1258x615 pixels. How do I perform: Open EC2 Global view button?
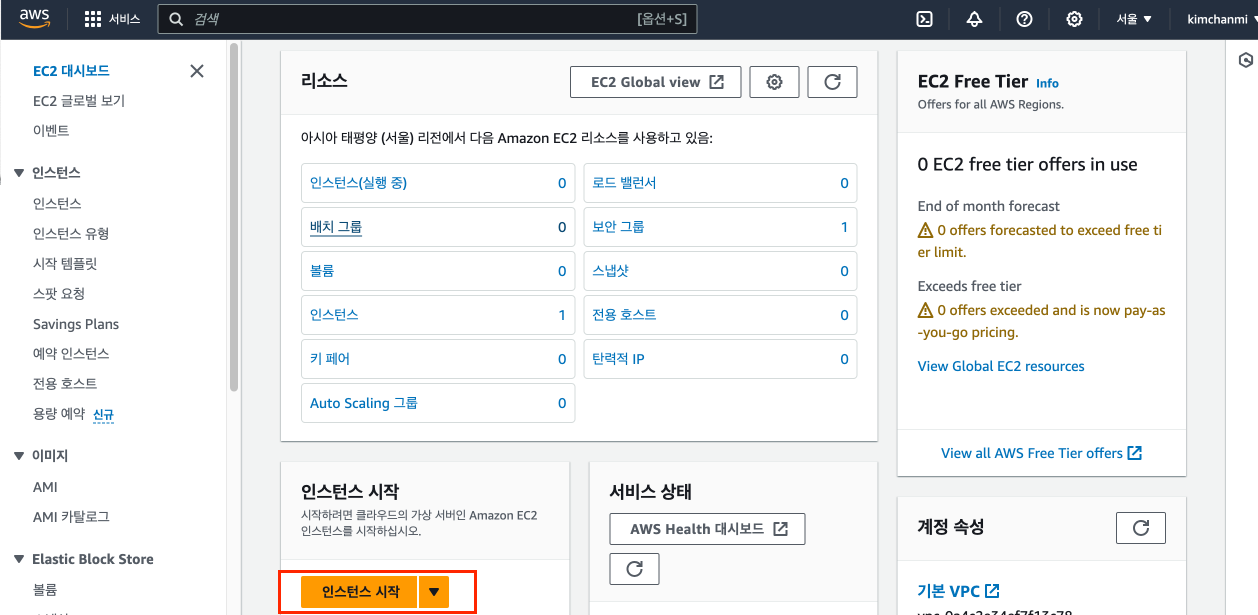[656, 82]
